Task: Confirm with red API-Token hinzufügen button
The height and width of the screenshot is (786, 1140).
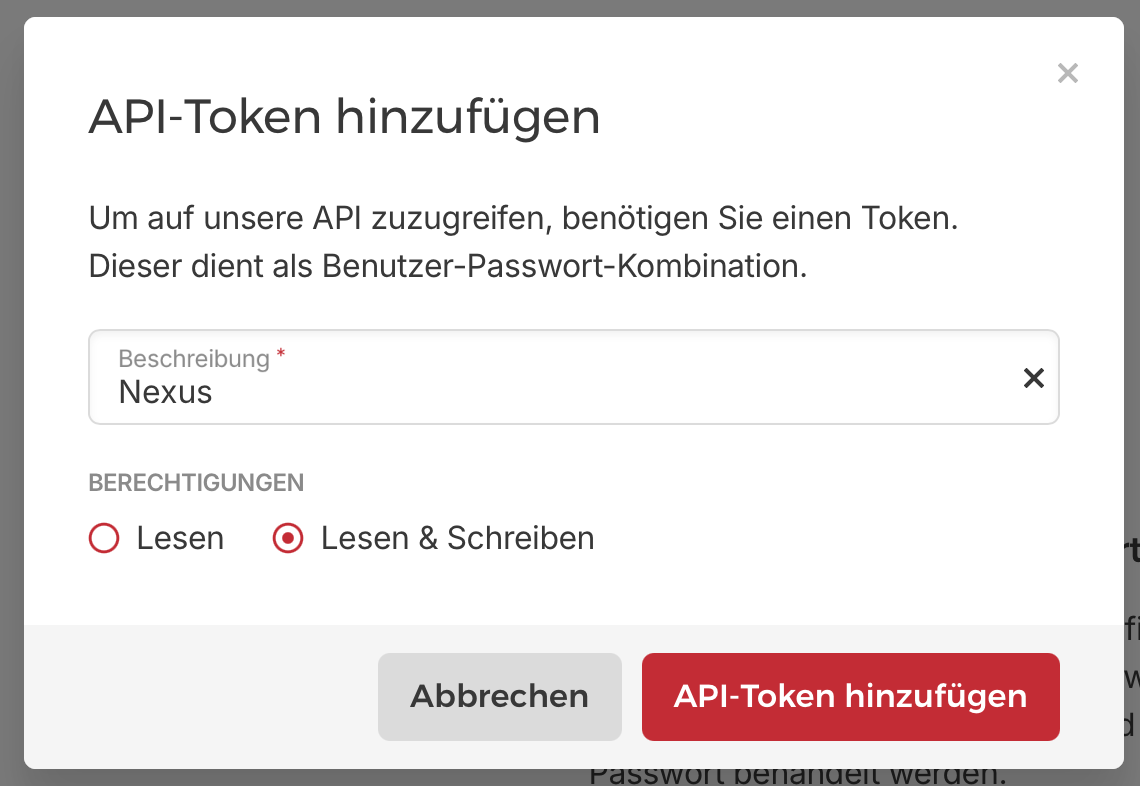Action: (x=850, y=697)
